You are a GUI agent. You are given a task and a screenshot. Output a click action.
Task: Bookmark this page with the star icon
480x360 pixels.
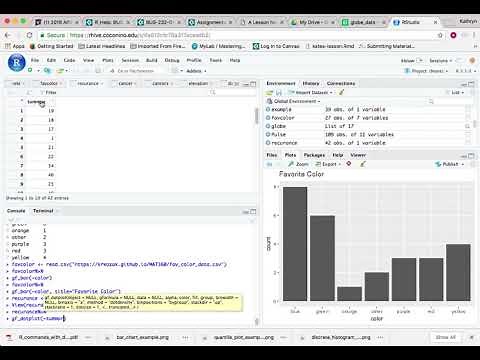click(440, 35)
